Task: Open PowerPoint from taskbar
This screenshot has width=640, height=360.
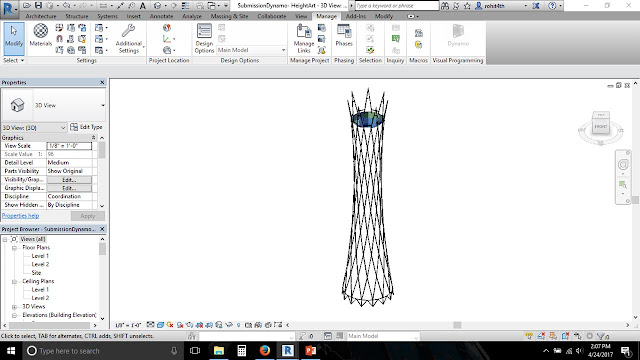Action: tap(311, 351)
